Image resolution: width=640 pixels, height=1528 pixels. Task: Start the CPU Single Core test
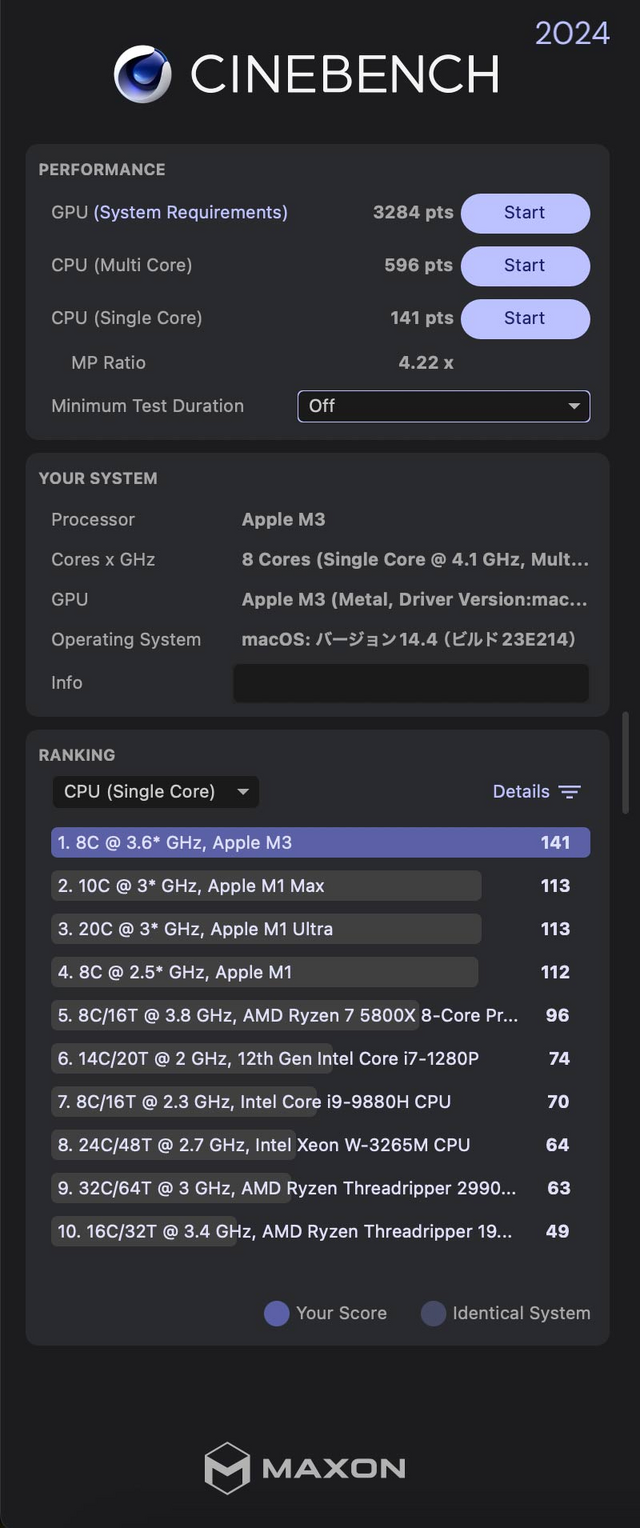coord(525,319)
